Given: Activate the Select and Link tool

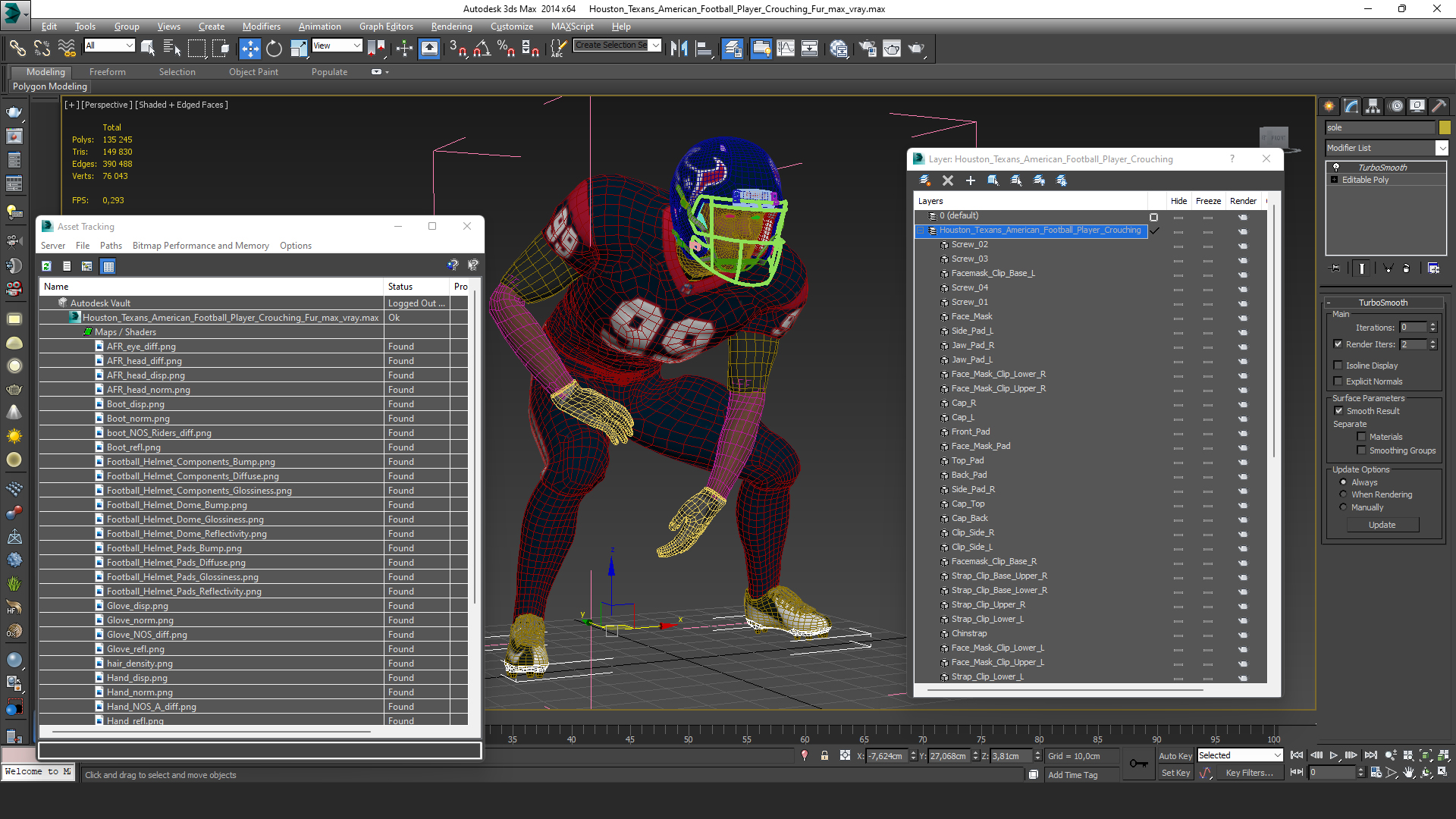Looking at the screenshot, I should click(x=17, y=49).
